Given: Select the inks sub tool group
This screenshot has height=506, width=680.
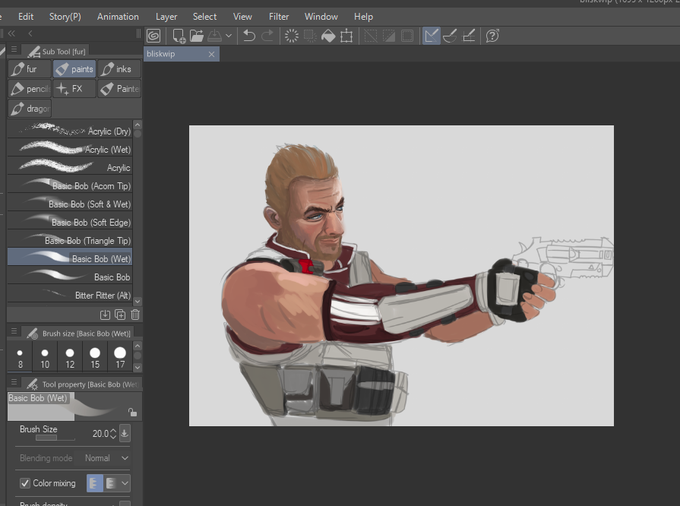Looking at the screenshot, I should coord(119,69).
